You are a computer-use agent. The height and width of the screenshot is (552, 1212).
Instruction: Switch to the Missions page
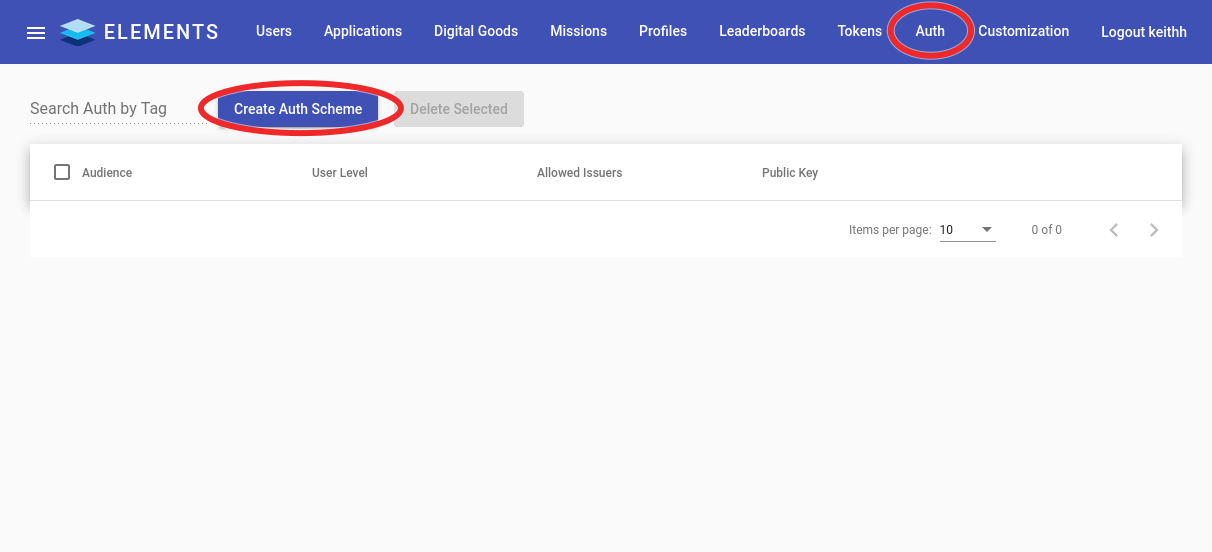pos(578,31)
